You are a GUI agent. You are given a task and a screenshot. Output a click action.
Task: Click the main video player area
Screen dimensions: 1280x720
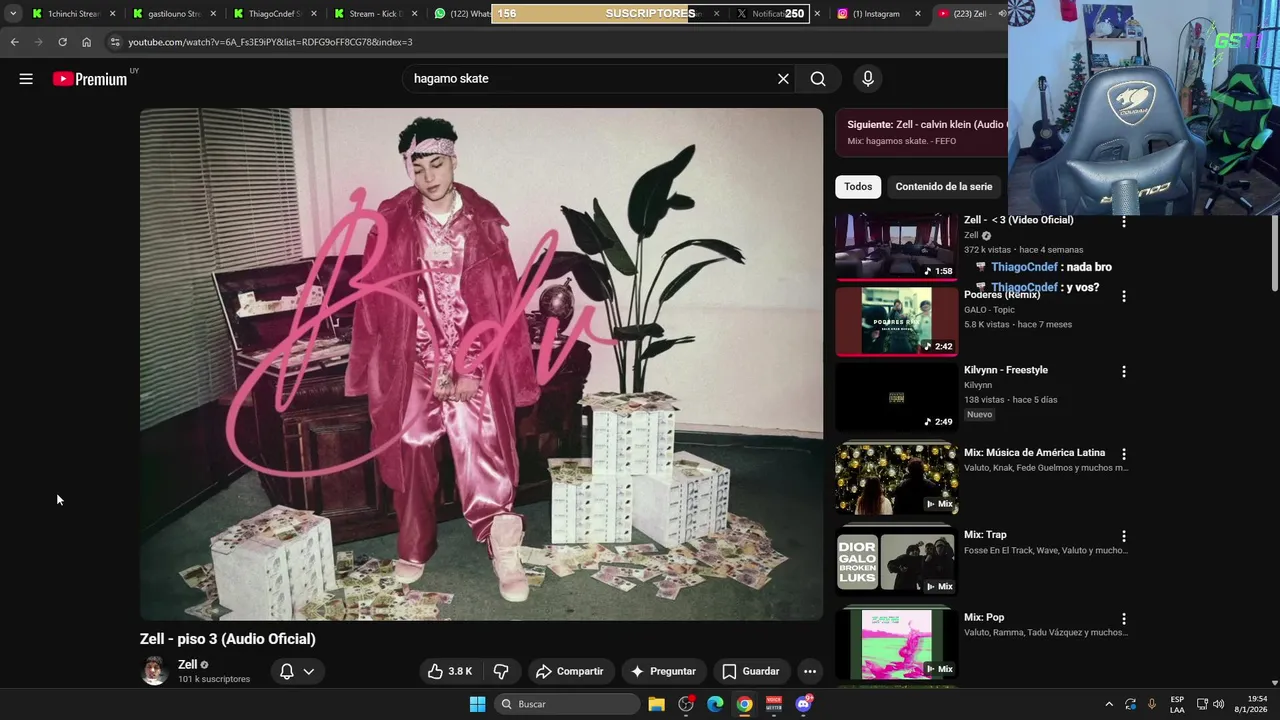pyautogui.click(x=481, y=364)
